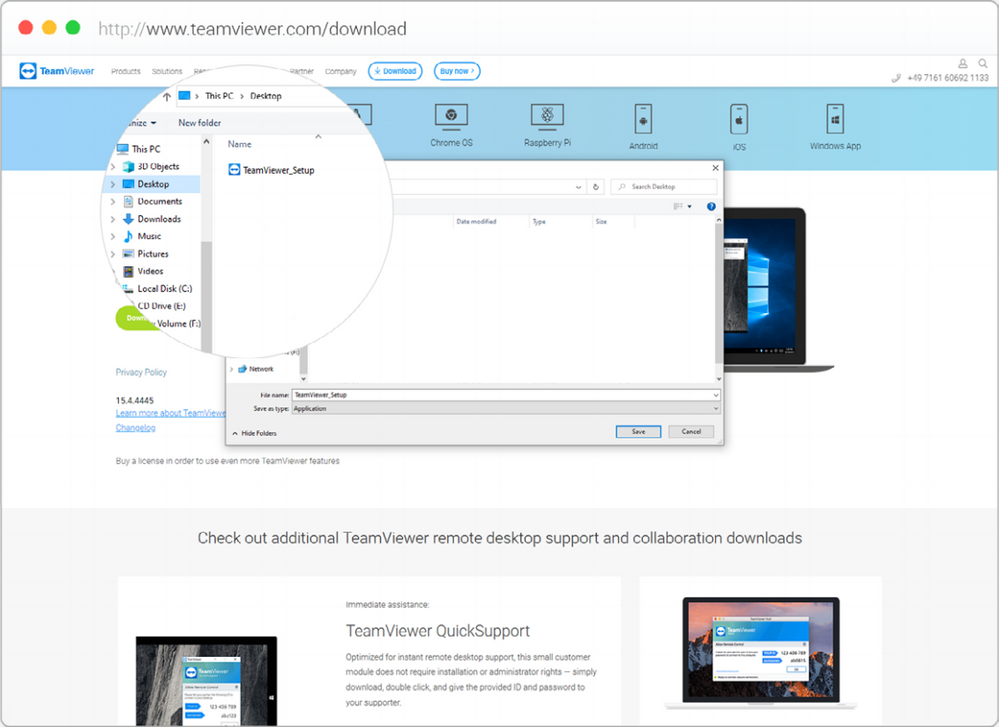Click the Desktop breadcrumb segment

click(266, 96)
